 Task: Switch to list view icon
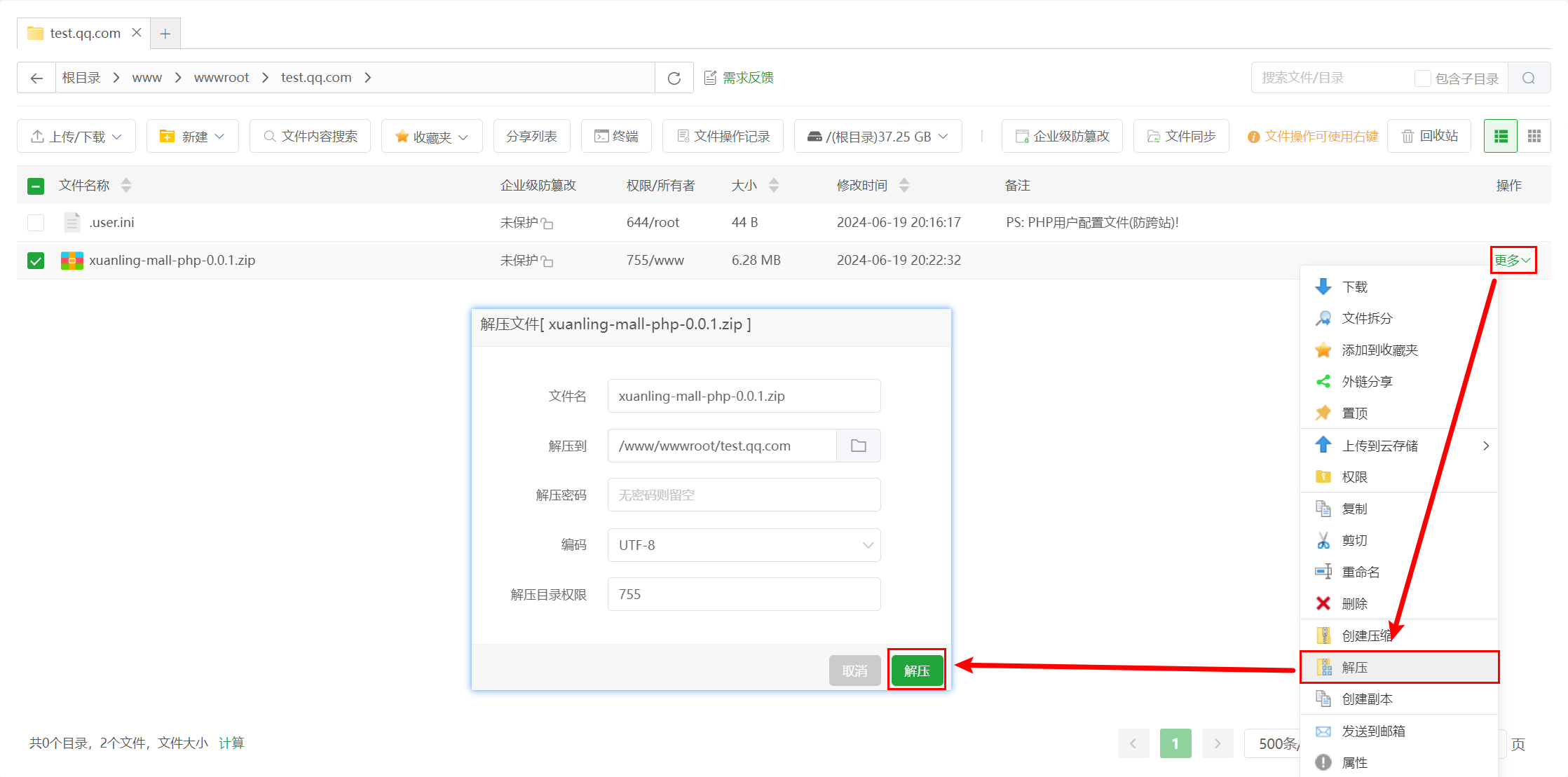(1501, 136)
